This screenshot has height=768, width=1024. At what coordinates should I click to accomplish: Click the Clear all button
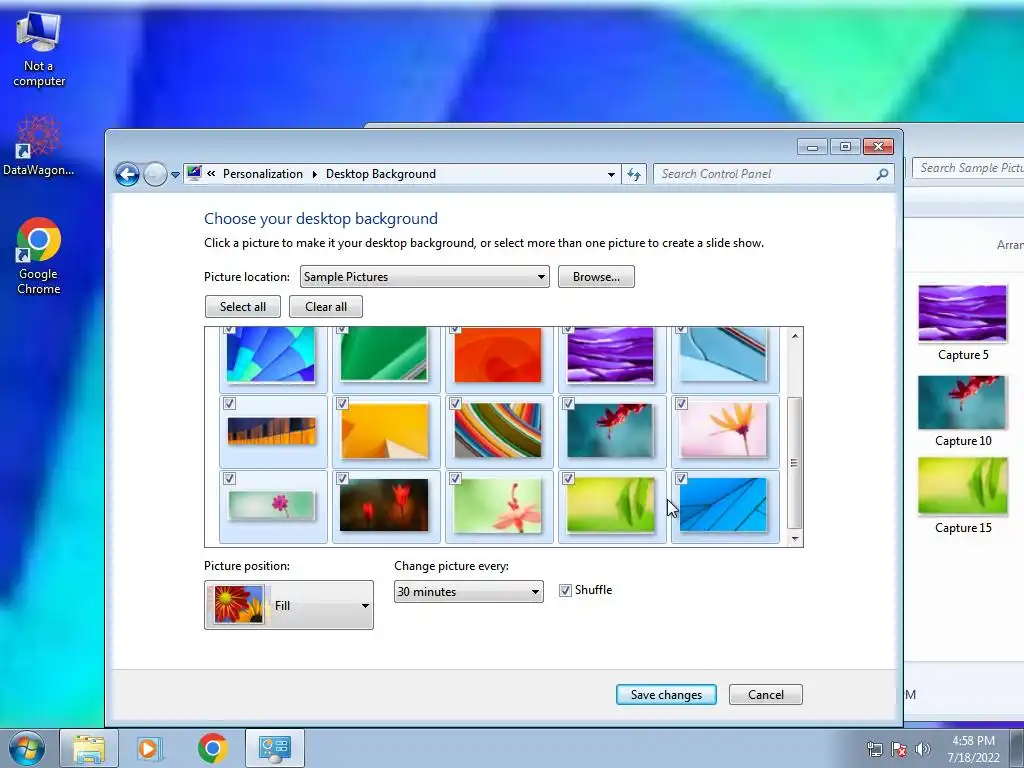coord(326,307)
